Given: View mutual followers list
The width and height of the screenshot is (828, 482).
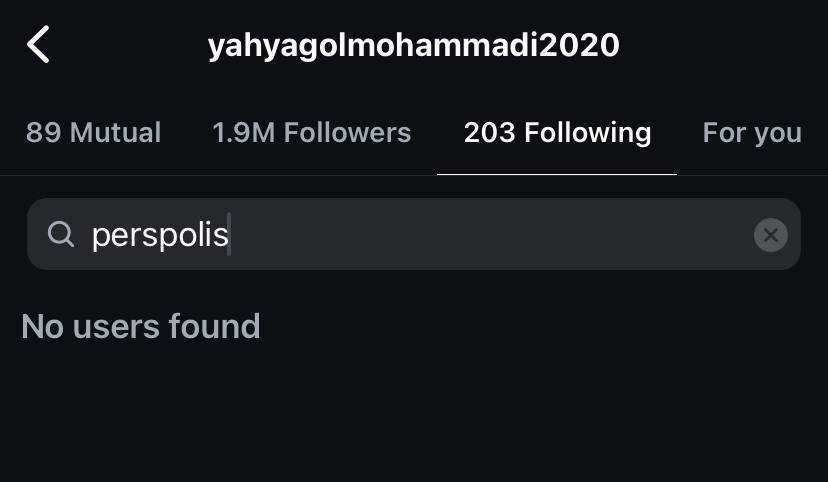Looking at the screenshot, I should (x=93, y=133).
